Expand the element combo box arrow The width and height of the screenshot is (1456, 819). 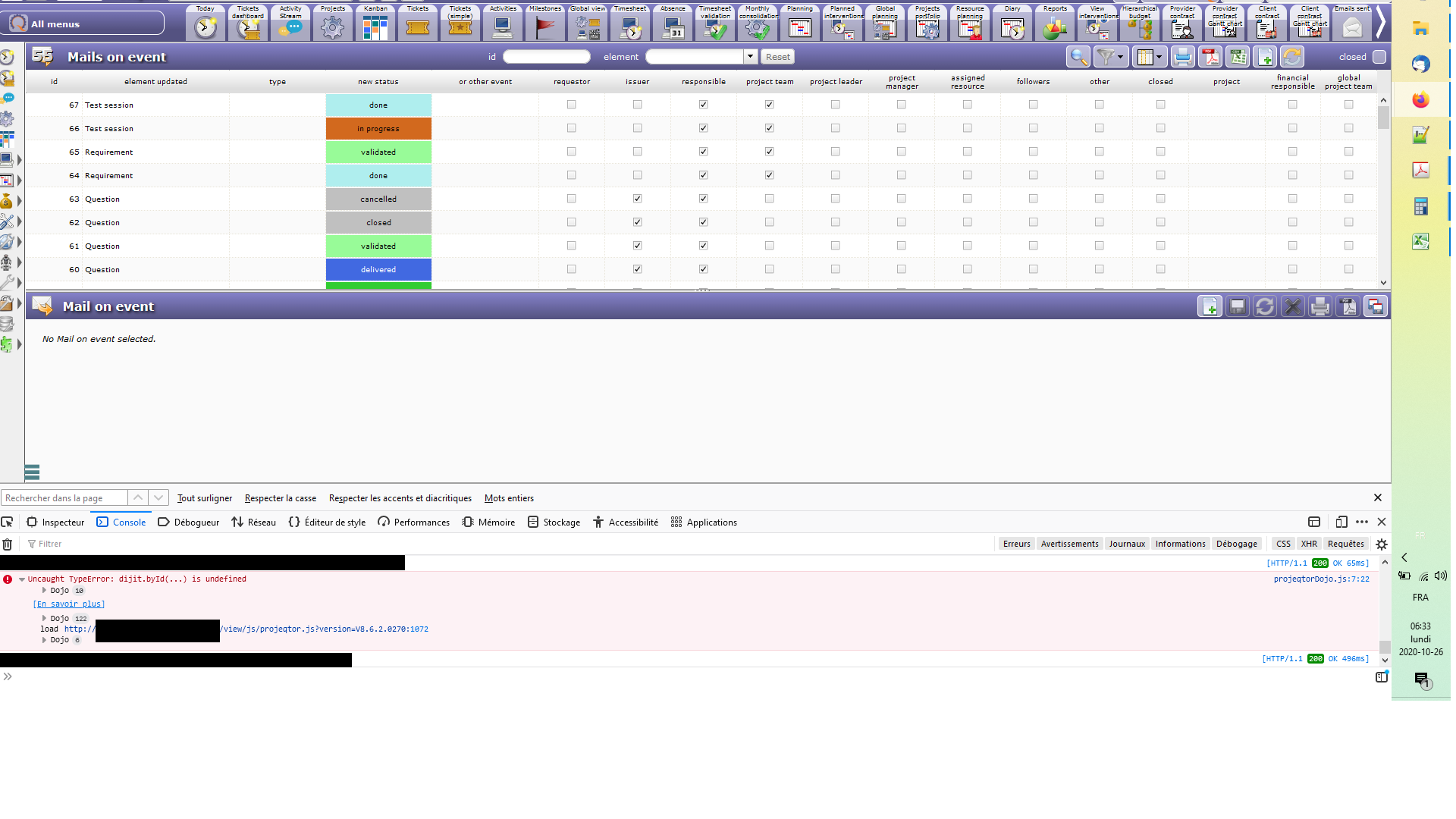750,57
